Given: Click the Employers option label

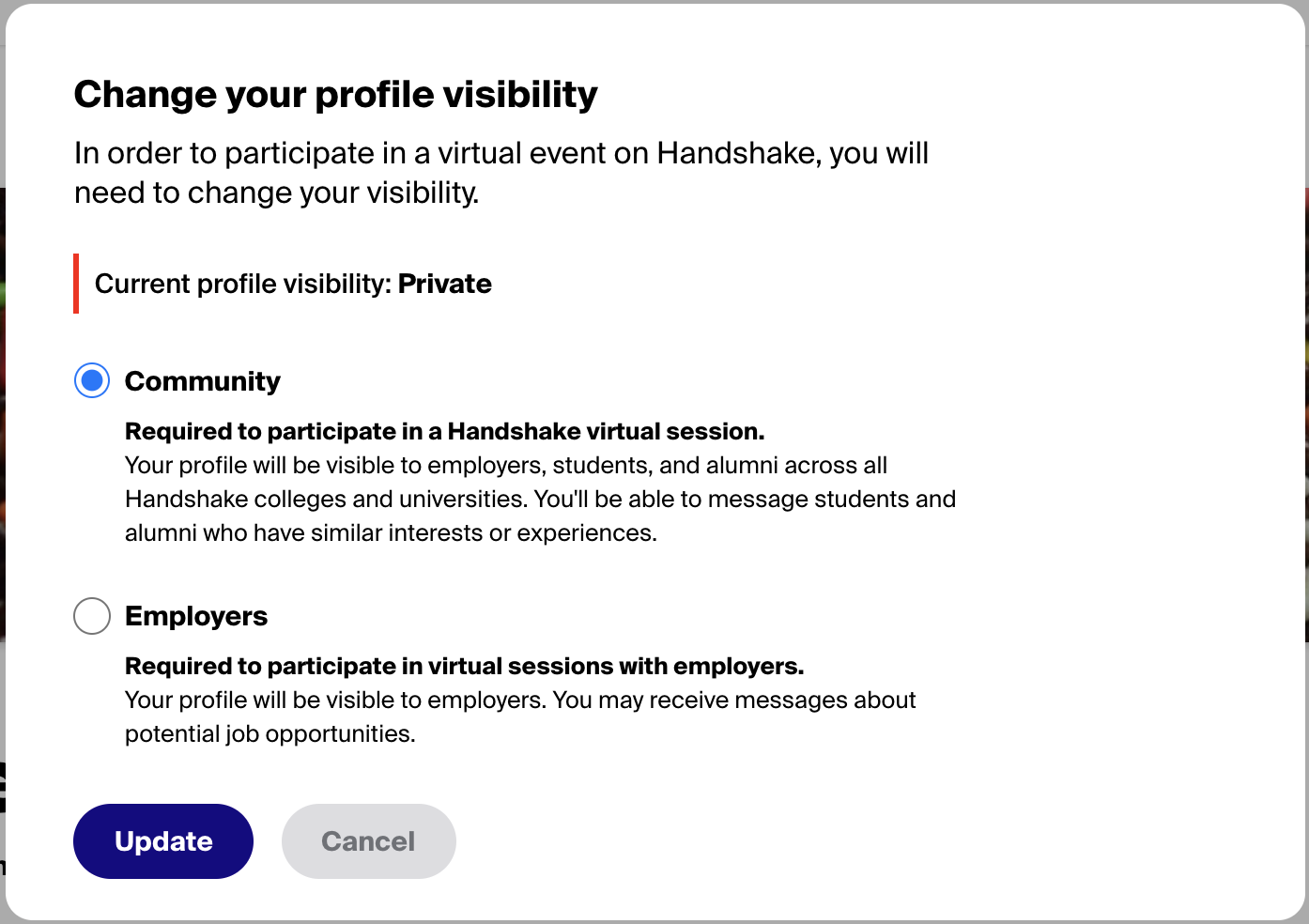Looking at the screenshot, I should (195, 616).
